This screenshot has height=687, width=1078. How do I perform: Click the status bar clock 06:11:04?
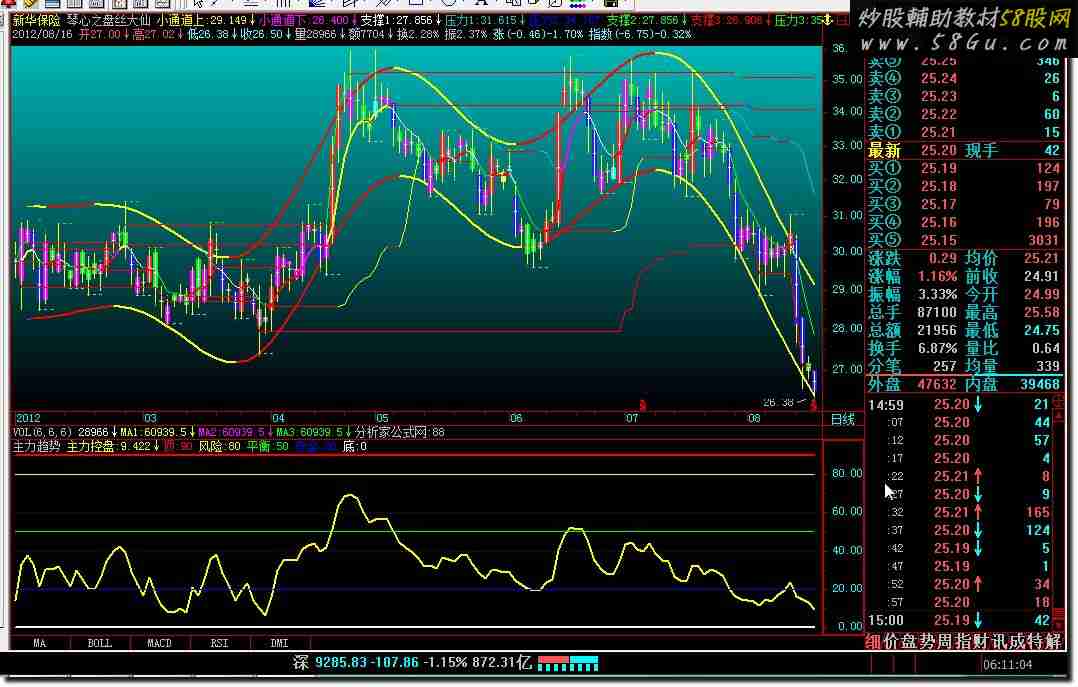[x=1007, y=664]
